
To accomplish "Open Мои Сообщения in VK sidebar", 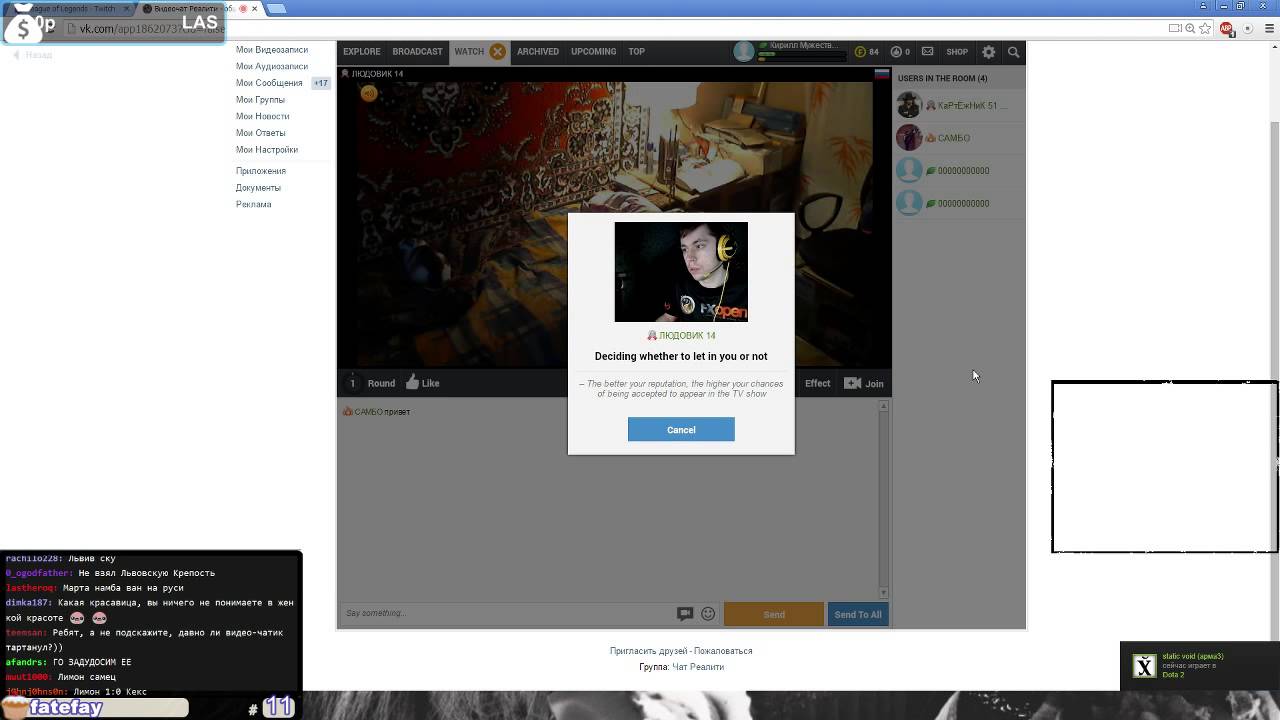I will click(269, 83).
